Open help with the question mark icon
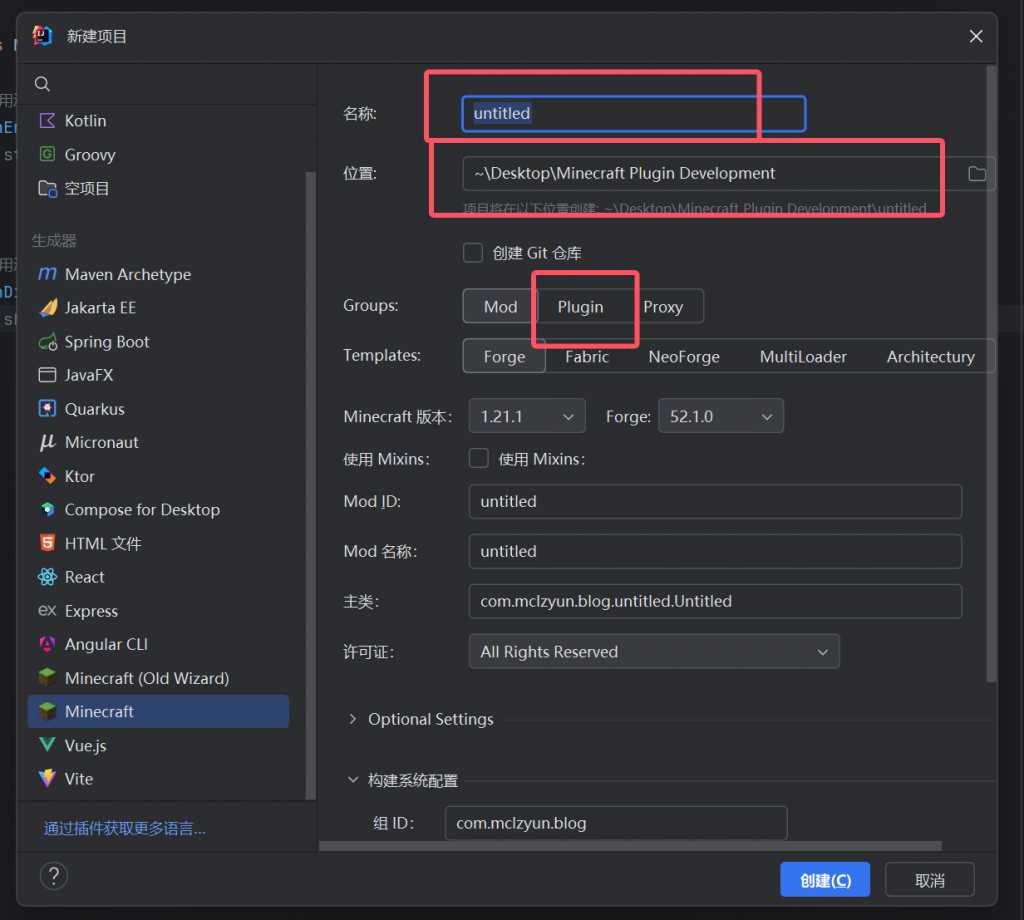This screenshot has width=1024, height=920. click(54, 876)
